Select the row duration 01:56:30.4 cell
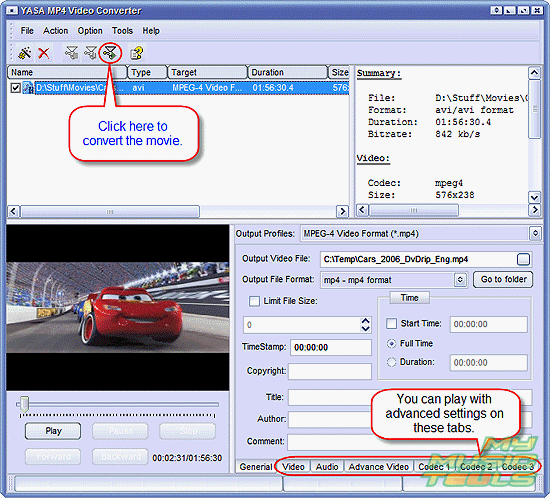This screenshot has width=550, height=498. coord(273,88)
